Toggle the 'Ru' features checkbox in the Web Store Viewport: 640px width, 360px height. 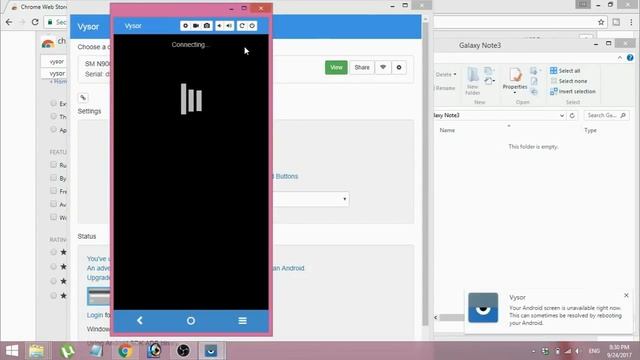pyautogui.click(x=53, y=164)
